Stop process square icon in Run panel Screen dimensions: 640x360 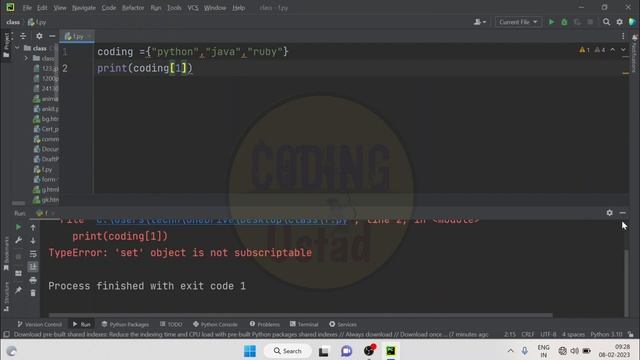coord(18,257)
